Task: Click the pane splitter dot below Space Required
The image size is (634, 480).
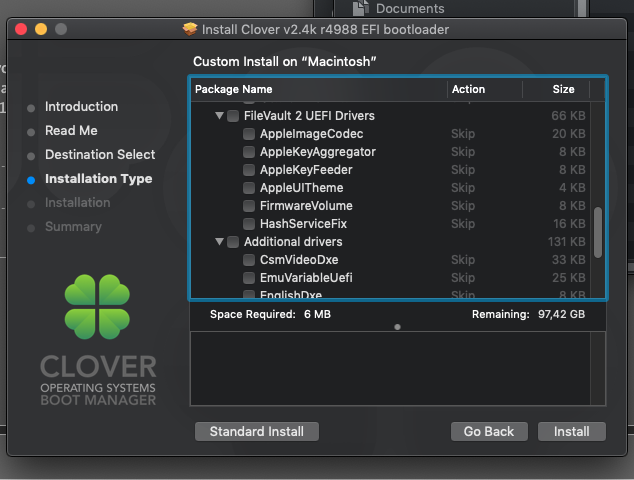Action: pyautogui.click(x=397, y=327)
